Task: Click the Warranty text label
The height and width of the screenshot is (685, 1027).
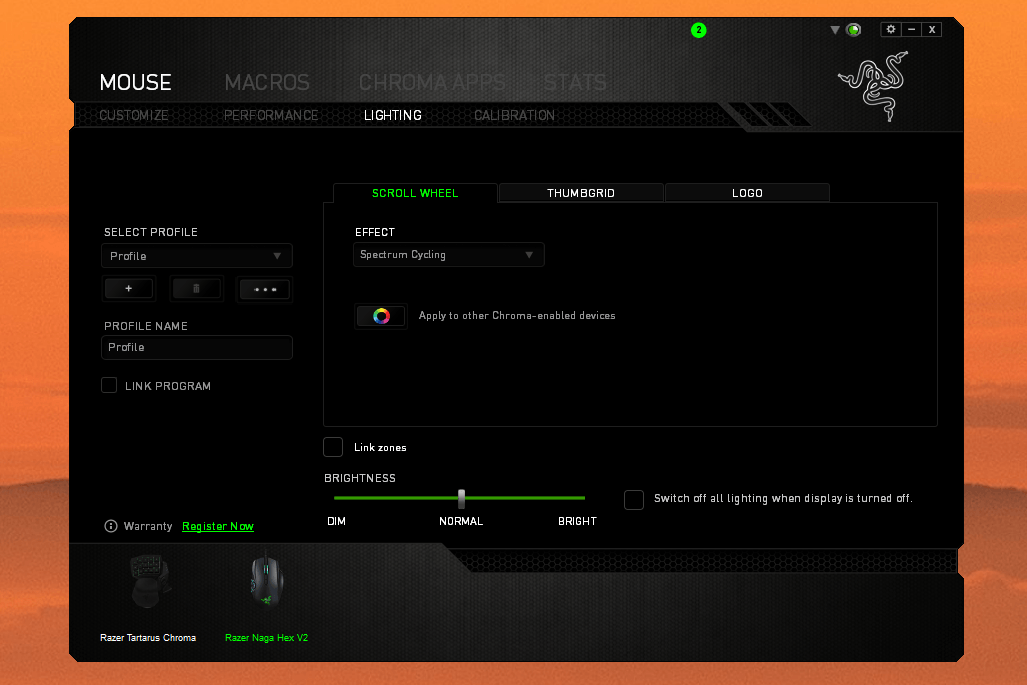Action: pos(148,527)
